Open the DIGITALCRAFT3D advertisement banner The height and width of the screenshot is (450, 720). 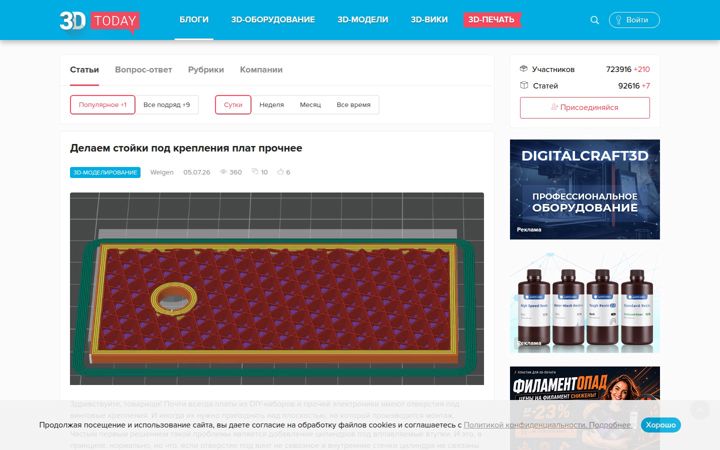(x=585, y=189)
